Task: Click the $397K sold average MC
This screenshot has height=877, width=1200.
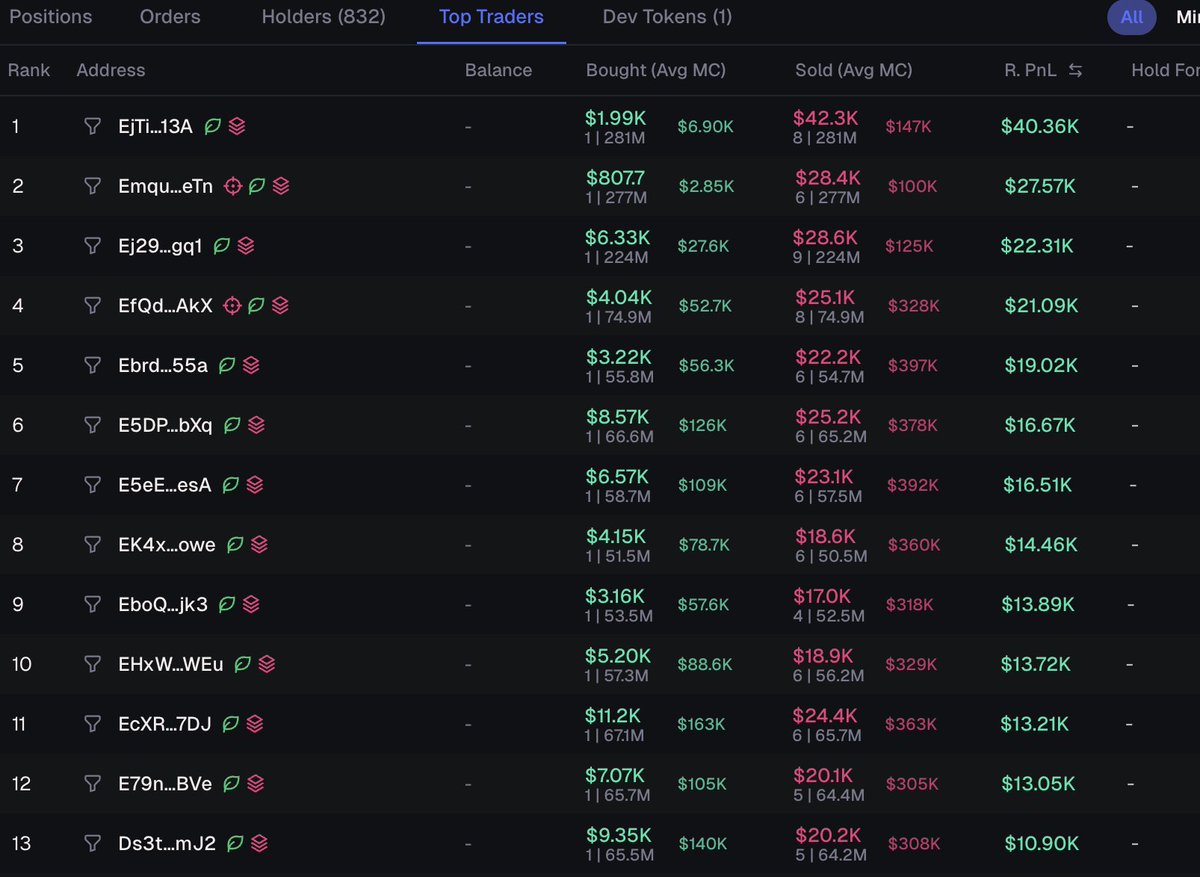Action: (x=913, y=366)
